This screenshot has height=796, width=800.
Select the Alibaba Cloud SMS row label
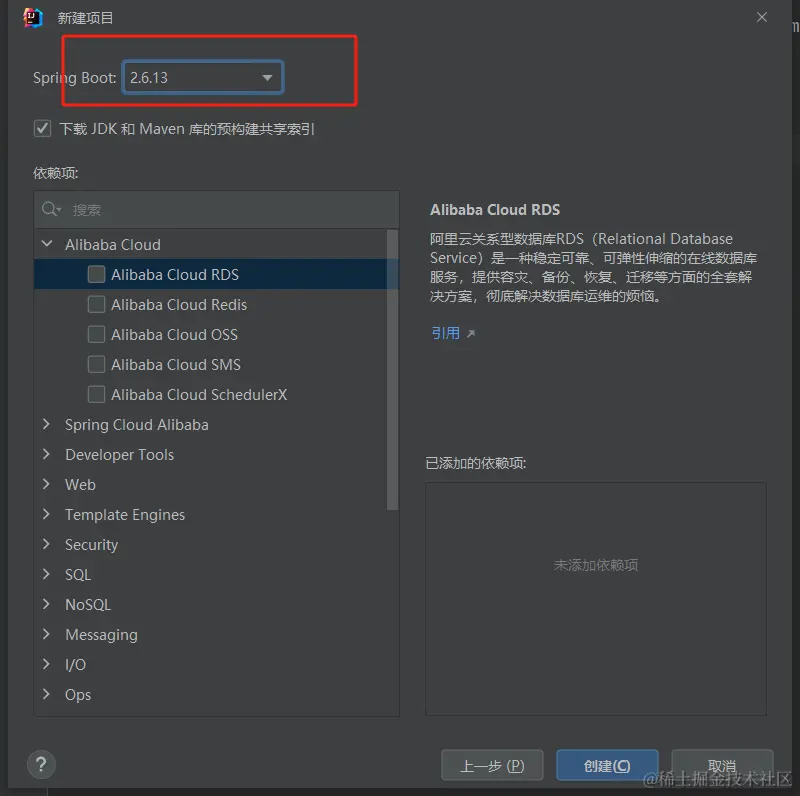[176, 365]
